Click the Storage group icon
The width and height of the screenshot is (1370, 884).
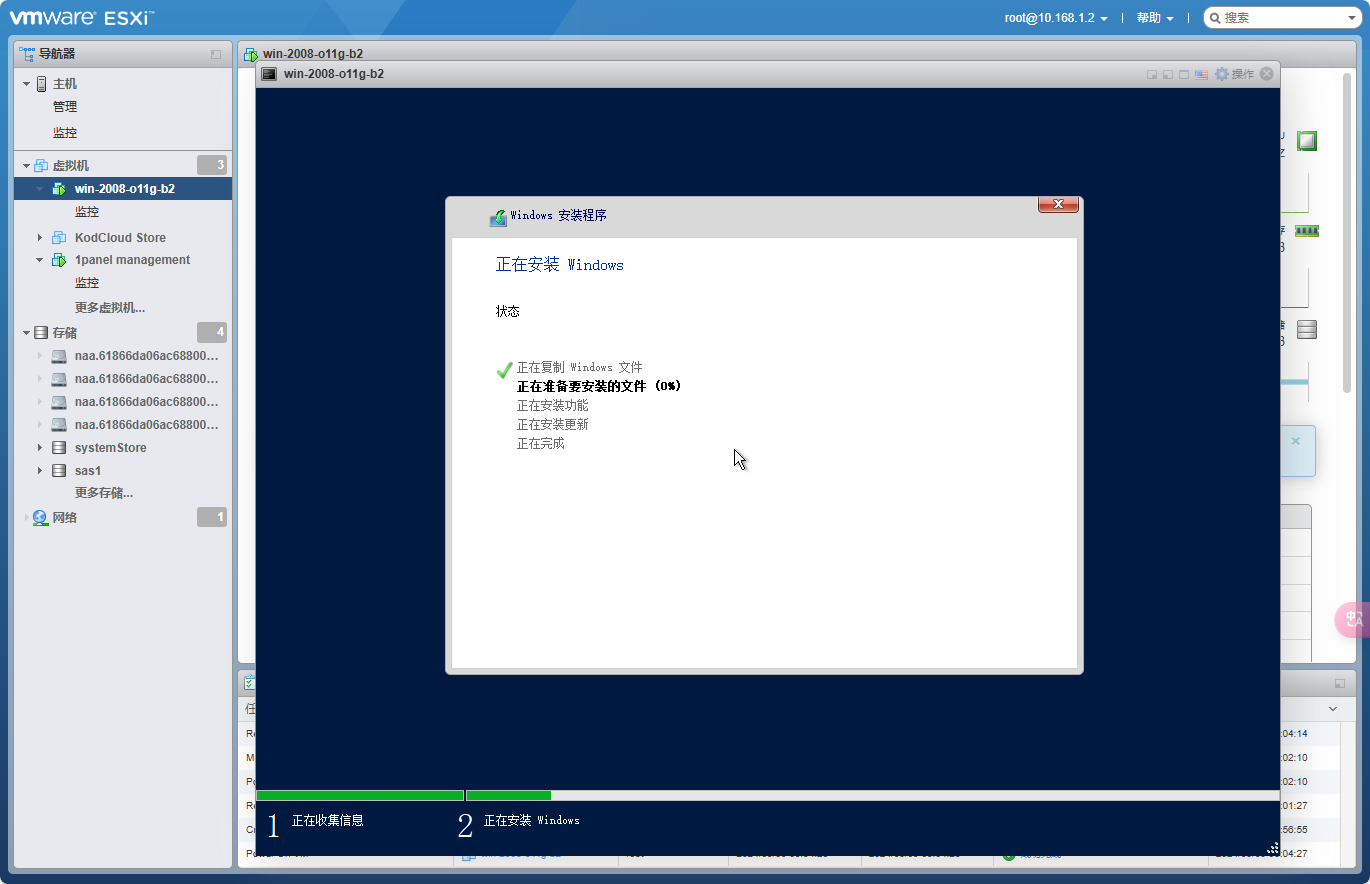pyautogui.click(x=41, y=333)
